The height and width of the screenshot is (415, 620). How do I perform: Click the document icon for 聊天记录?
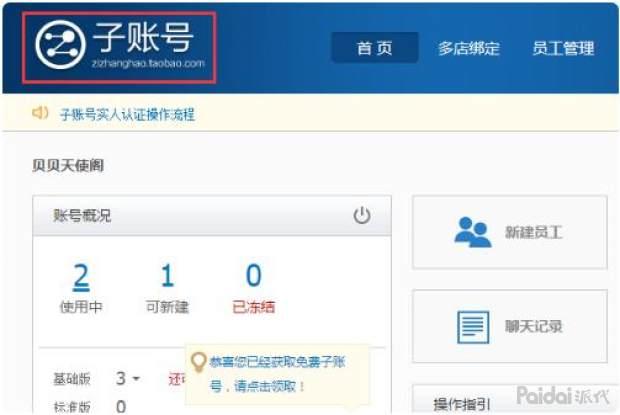point(472,326)
